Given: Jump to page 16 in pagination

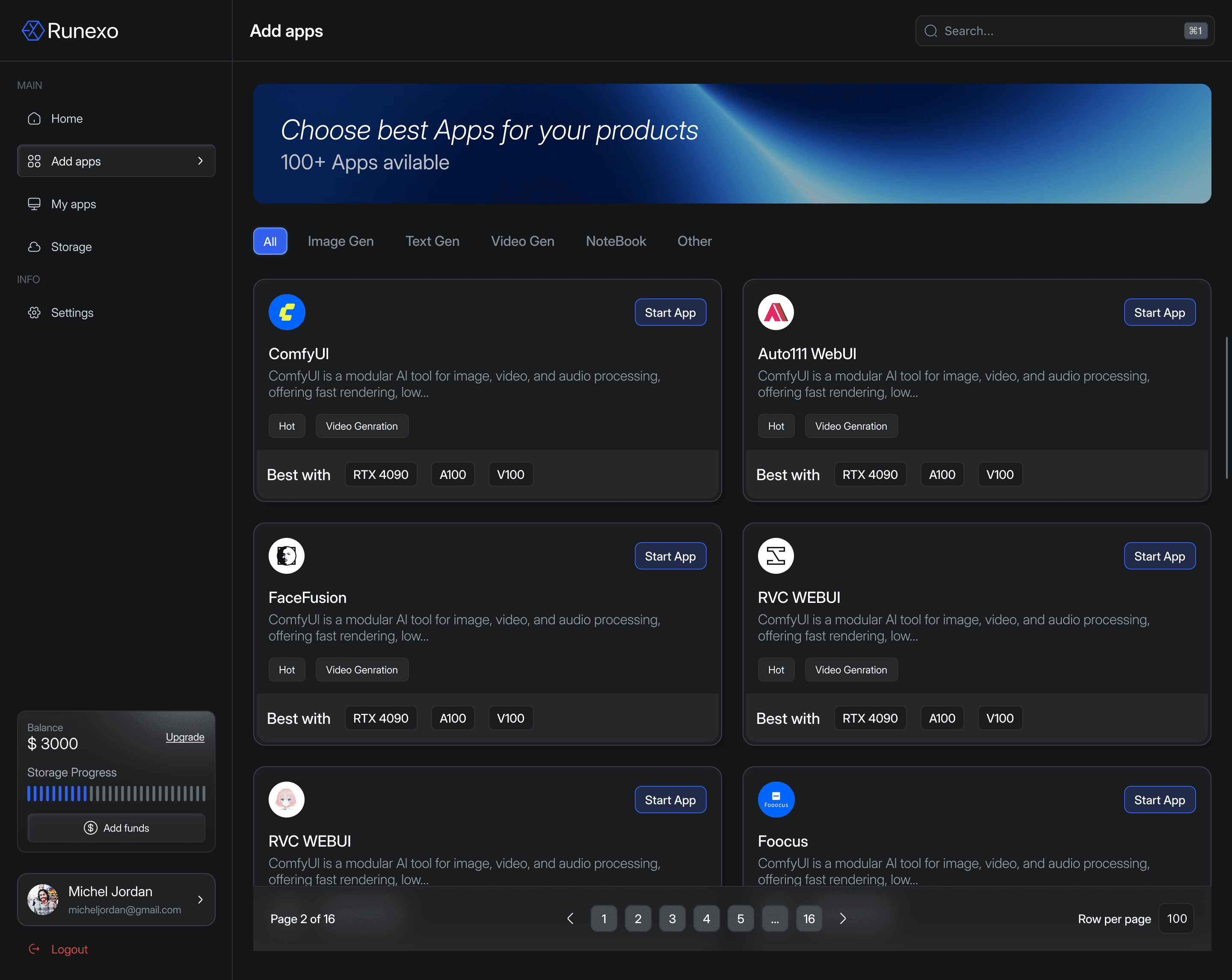Looking at the screenshot, I should pyautogui.click(x=808, y=918).
